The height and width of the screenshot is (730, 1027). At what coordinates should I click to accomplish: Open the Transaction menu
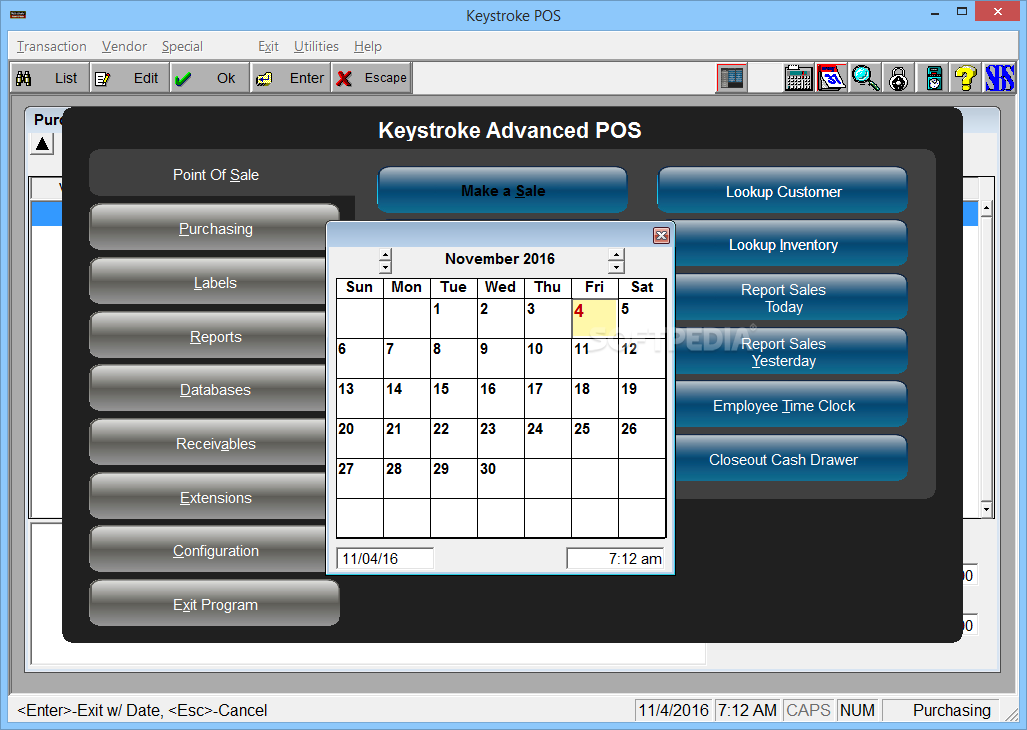click(x=52, y=46)
